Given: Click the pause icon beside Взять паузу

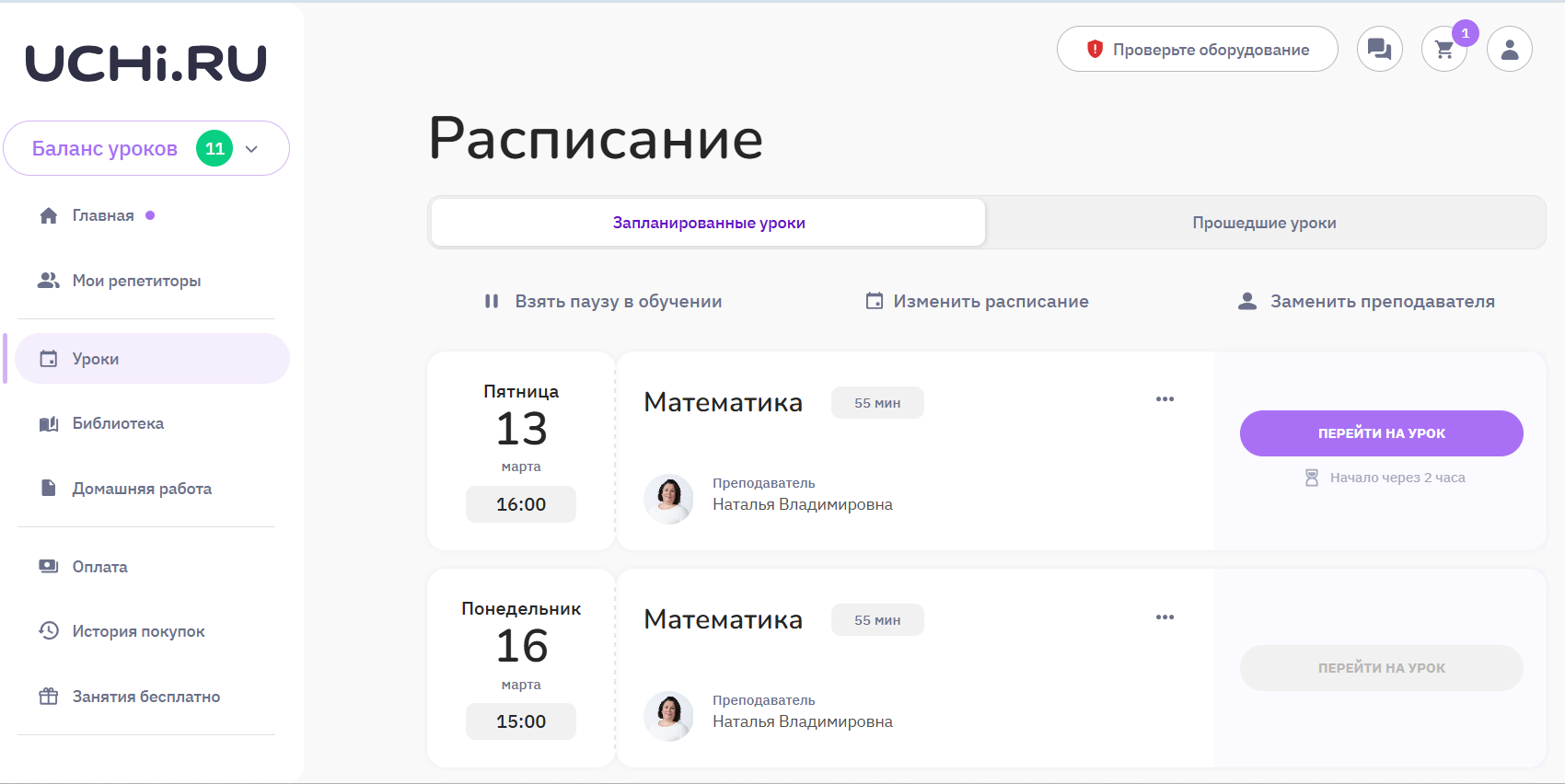Looking at the screenshot, I should point(492,301).
